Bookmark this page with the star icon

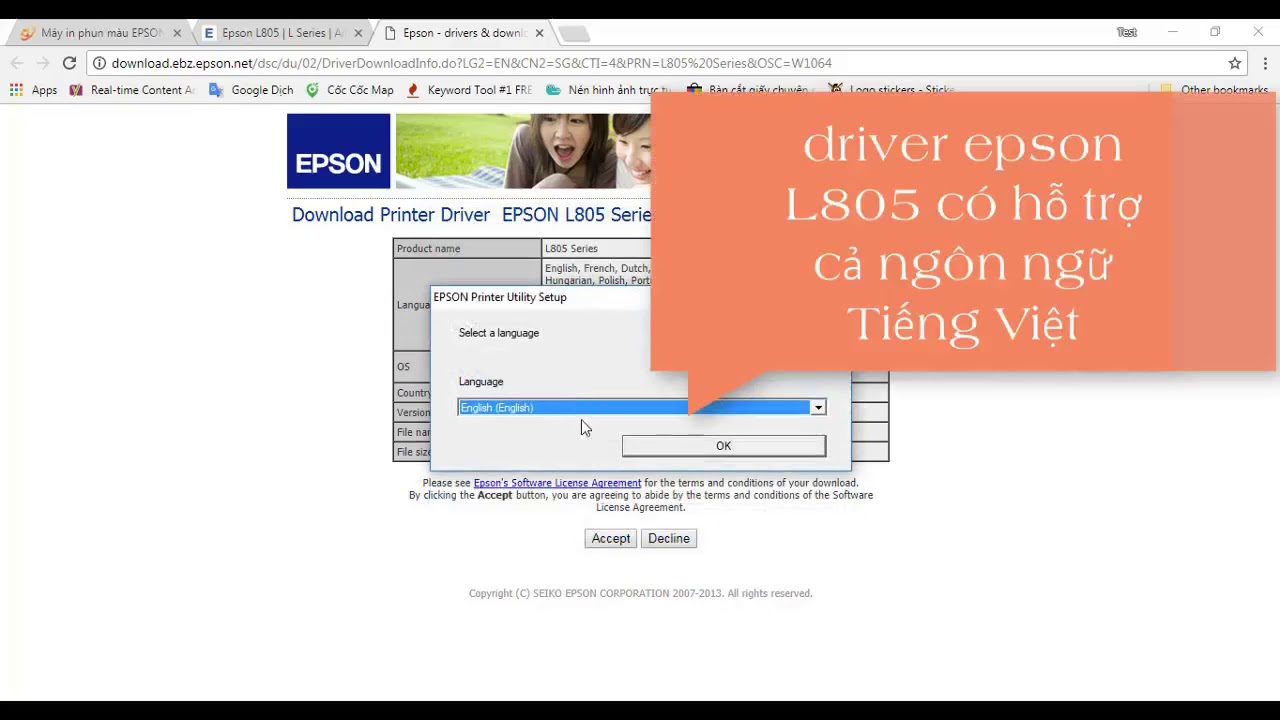pos(1235,63)
